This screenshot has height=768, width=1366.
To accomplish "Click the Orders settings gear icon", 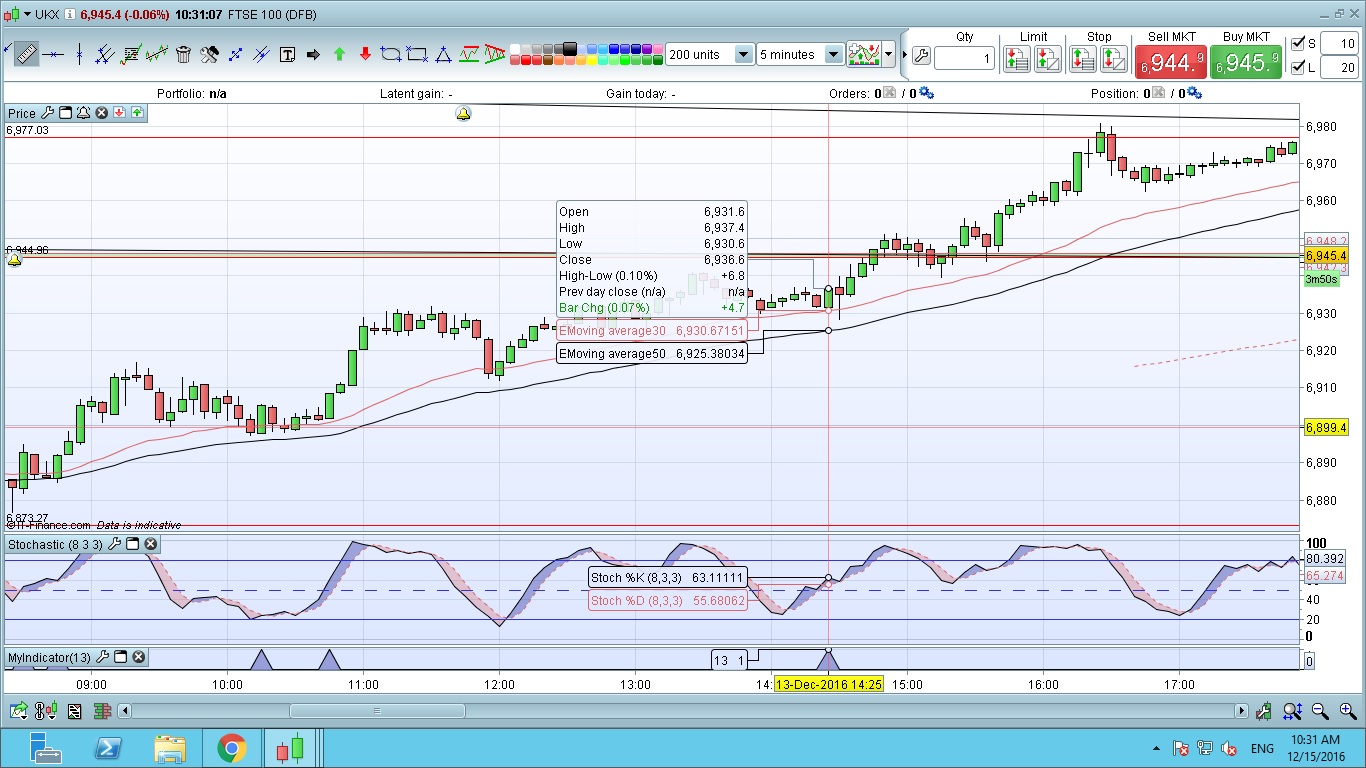I will click(926, 93).
